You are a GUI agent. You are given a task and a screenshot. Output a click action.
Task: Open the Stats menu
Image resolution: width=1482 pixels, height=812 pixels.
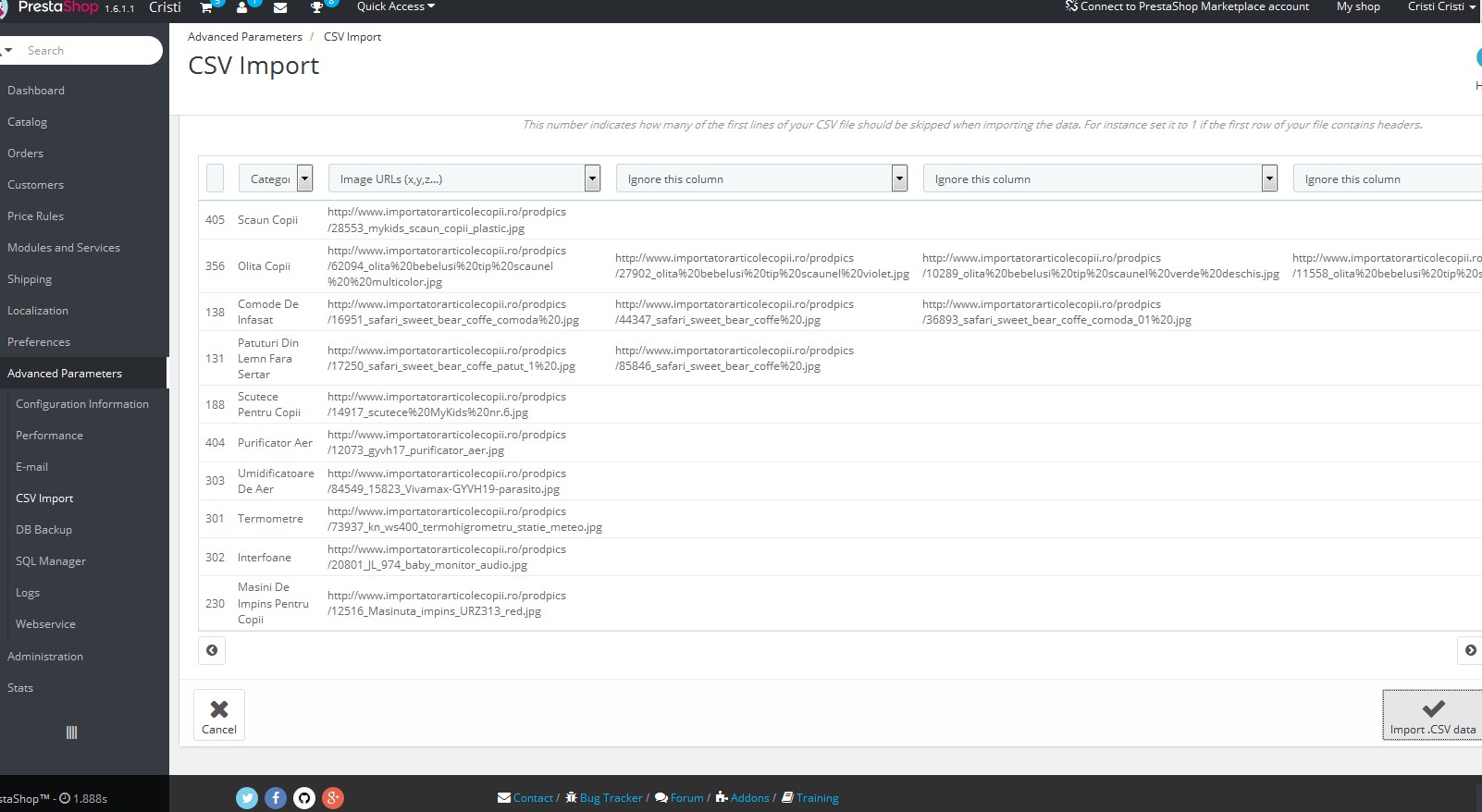point(20,688)
